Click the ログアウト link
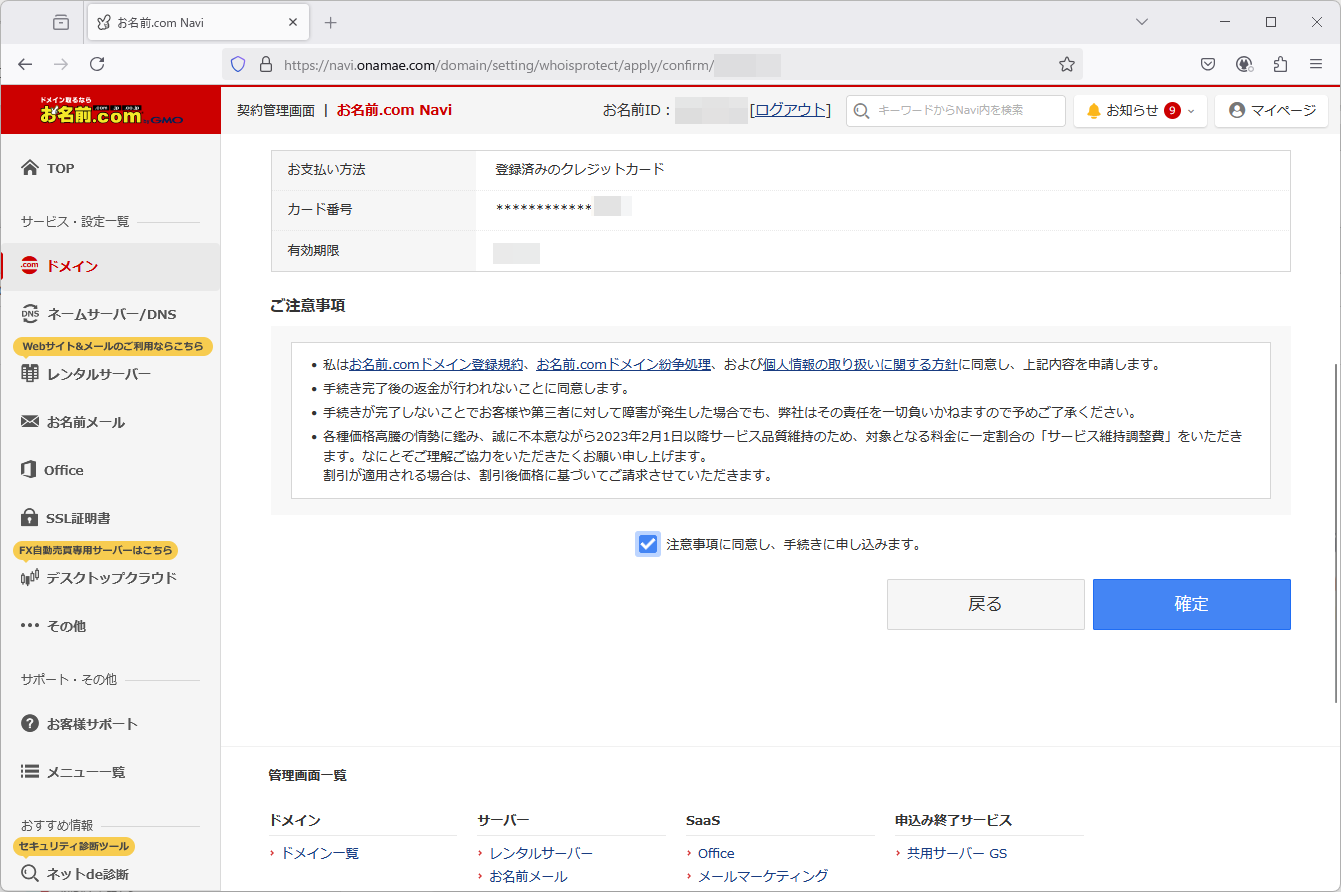 pos(790,110)
